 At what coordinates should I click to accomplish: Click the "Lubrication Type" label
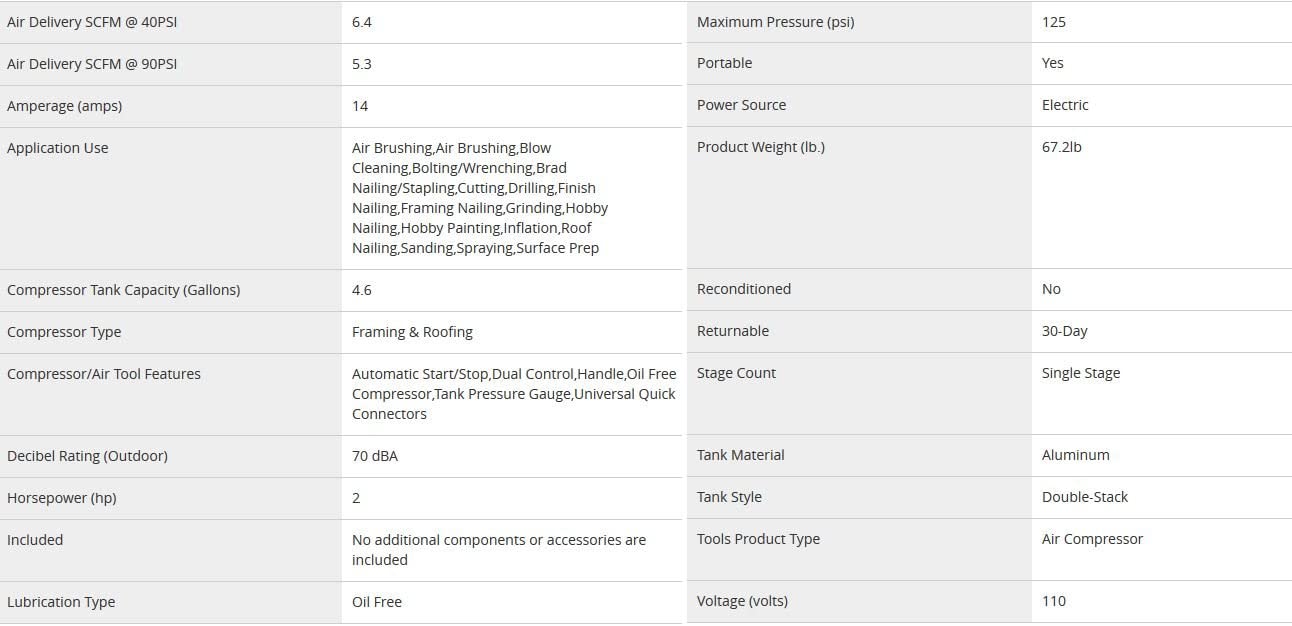(61, 602)
